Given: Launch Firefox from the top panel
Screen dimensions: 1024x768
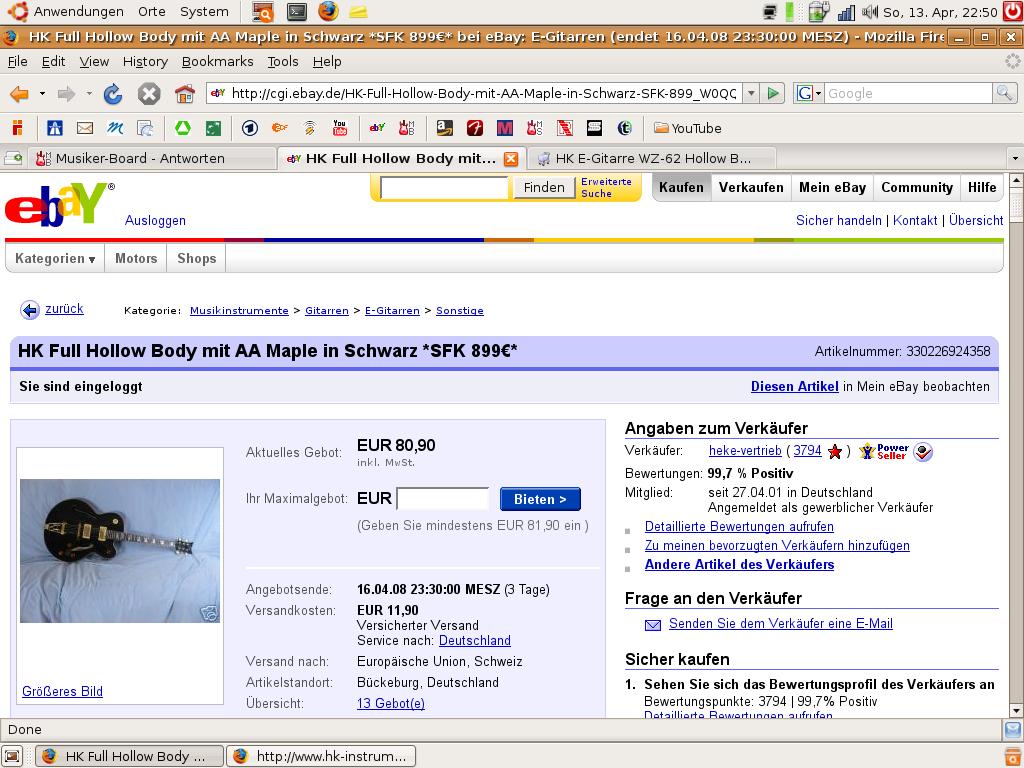Looking at the screenshot, I should 328,11.
